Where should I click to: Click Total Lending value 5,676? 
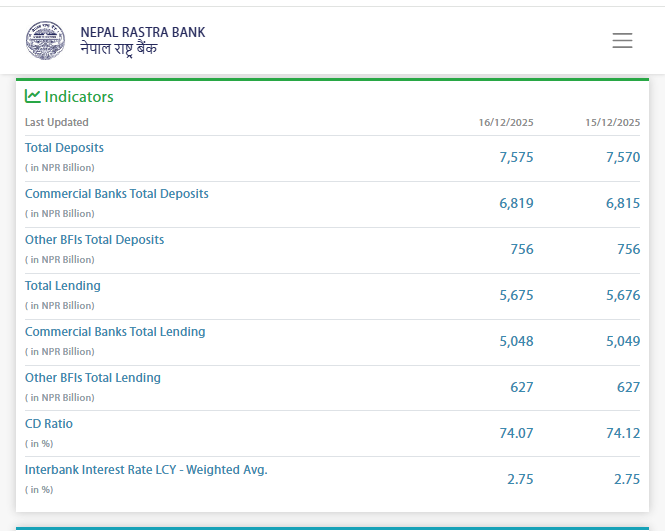pos(622,295)
